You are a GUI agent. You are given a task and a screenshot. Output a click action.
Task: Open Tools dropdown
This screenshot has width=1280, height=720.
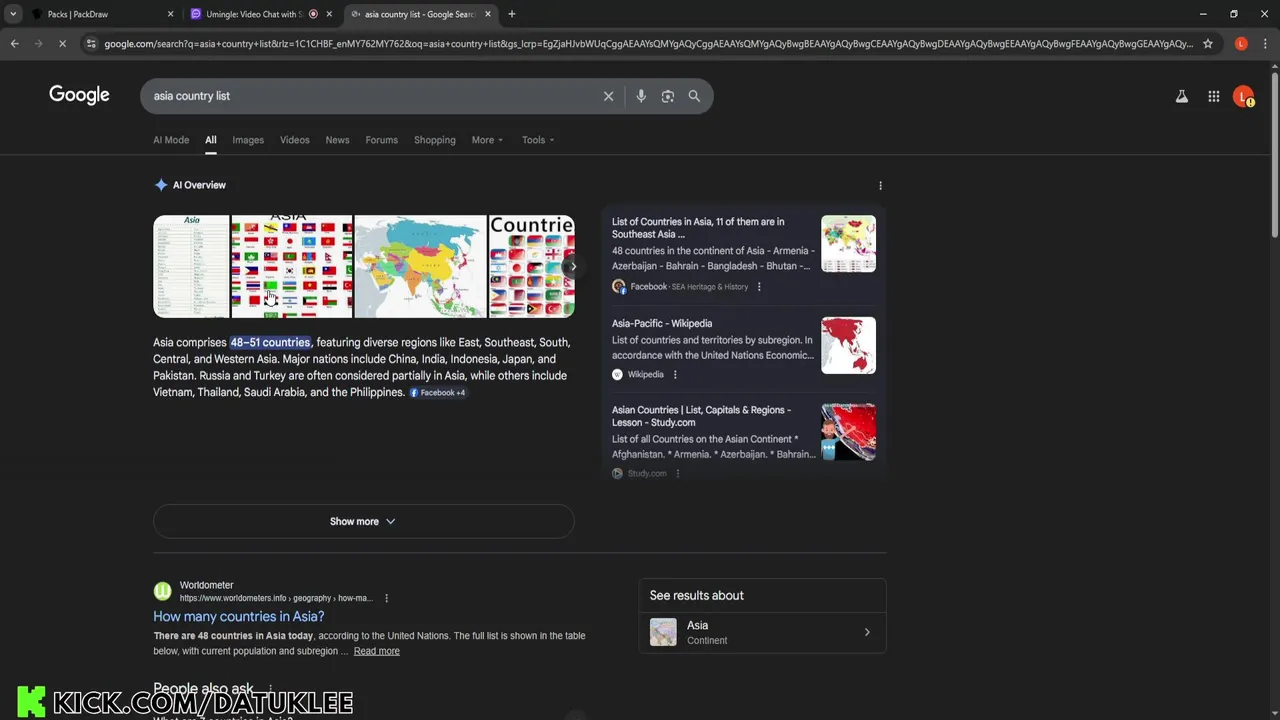pyautogui.click(x=538, y=140)
